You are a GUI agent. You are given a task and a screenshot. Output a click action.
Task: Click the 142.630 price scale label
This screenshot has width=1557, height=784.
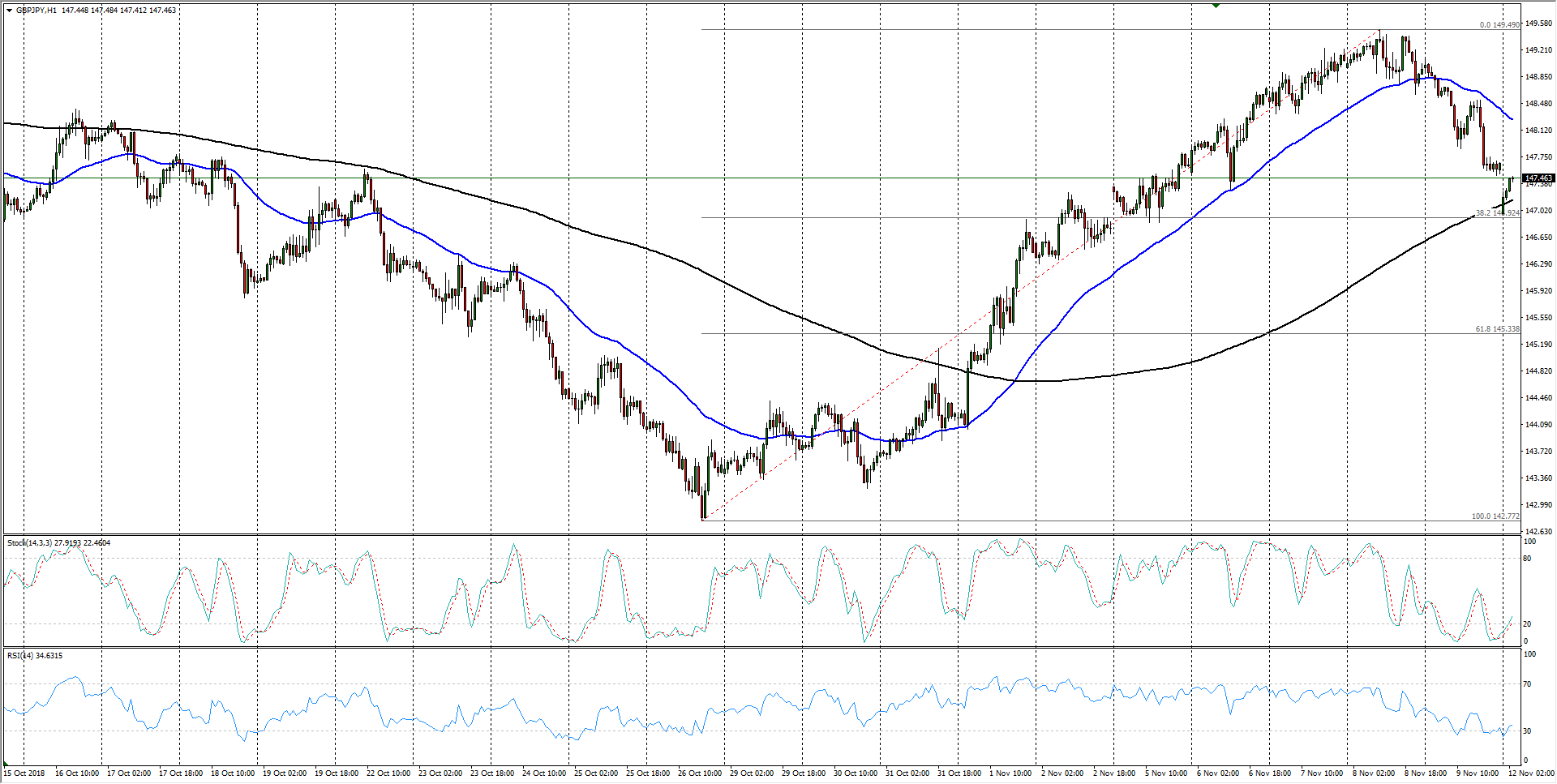click(x=1538, y=531)
